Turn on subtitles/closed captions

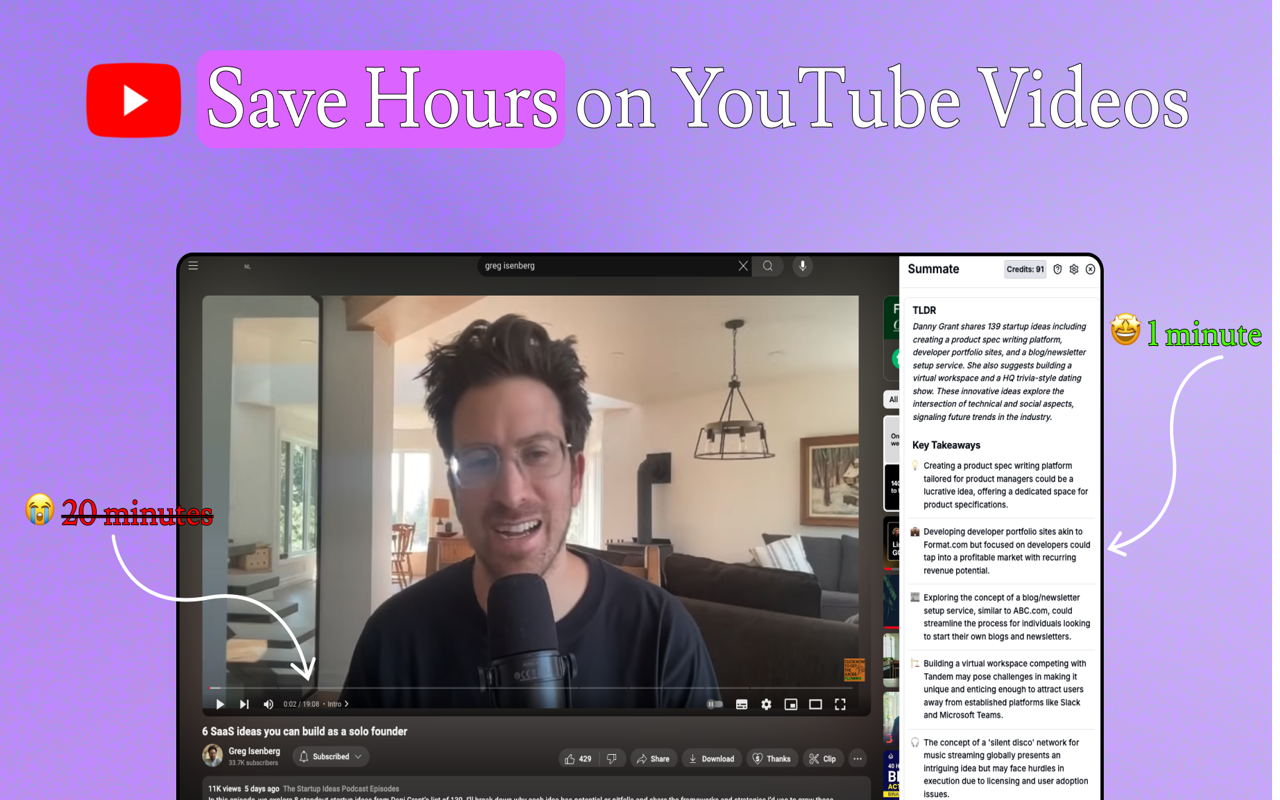[x=742, y=704]
